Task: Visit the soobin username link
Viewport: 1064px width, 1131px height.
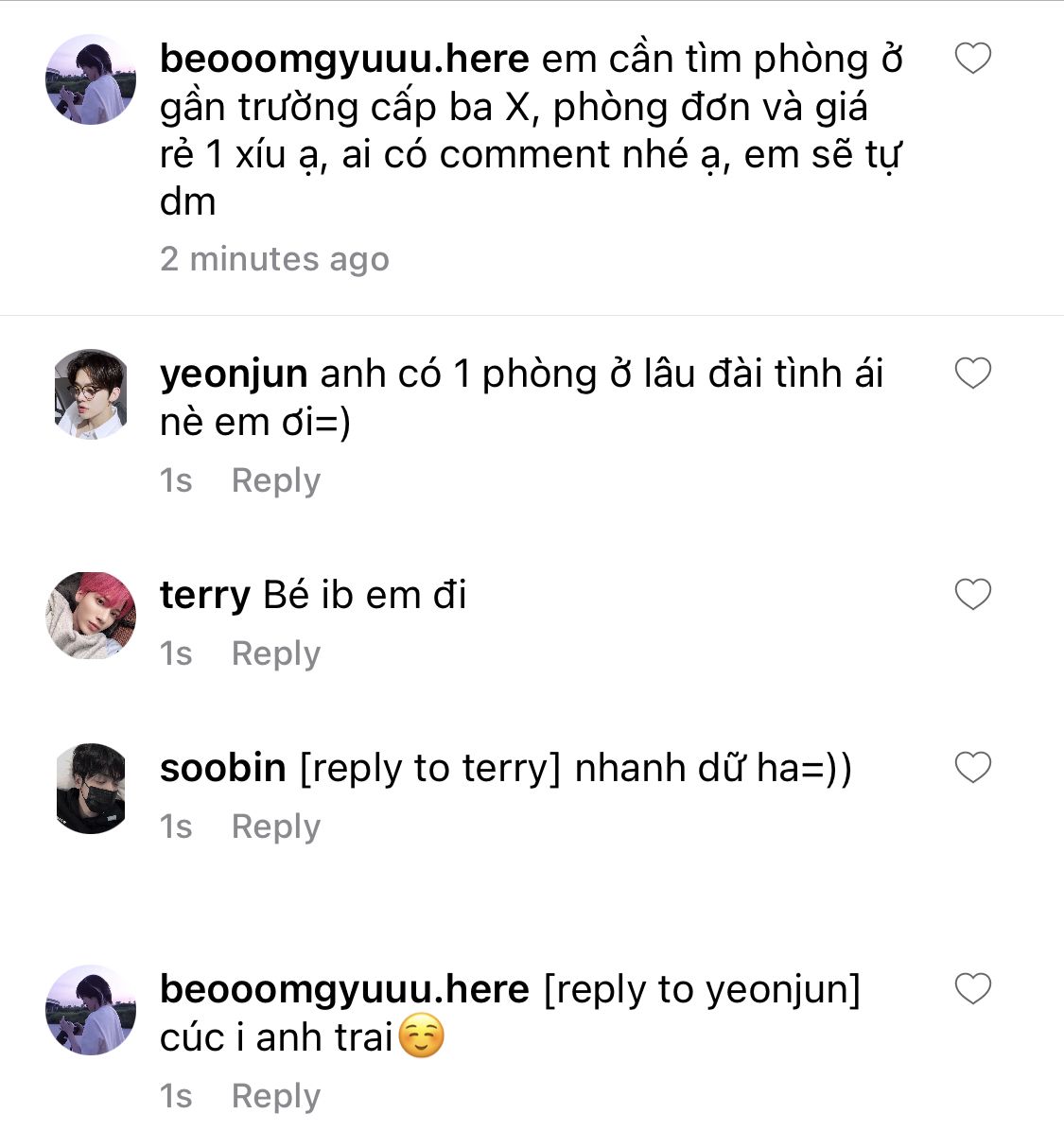Action: (x=223, y=768)
